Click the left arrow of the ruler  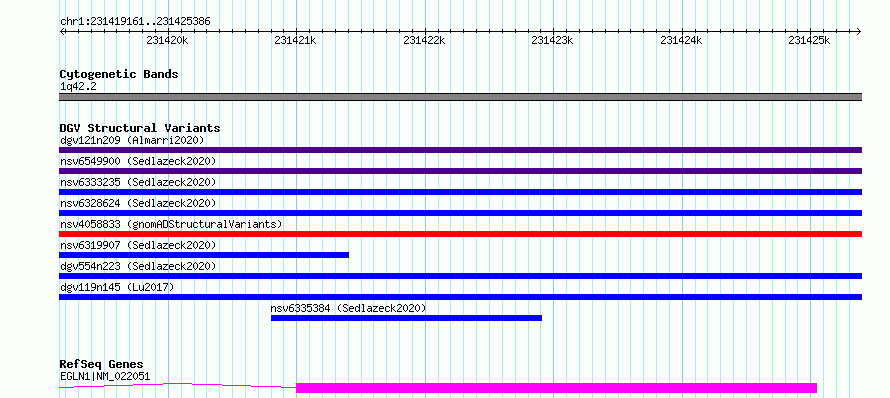click(x=62, y=31)
